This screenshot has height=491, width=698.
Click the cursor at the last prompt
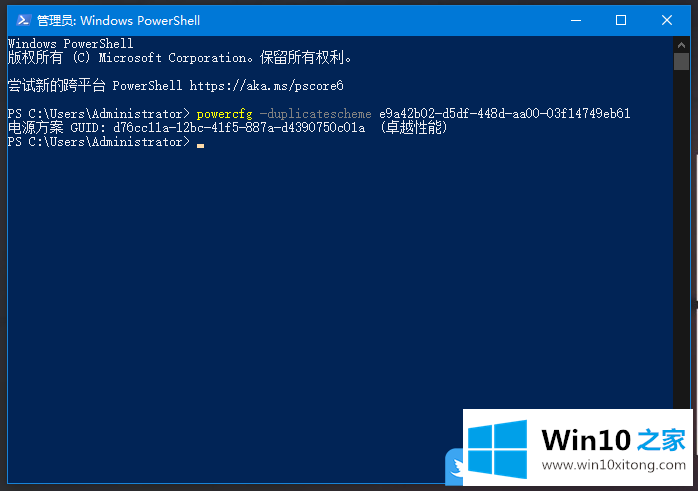tap(200, 146)
